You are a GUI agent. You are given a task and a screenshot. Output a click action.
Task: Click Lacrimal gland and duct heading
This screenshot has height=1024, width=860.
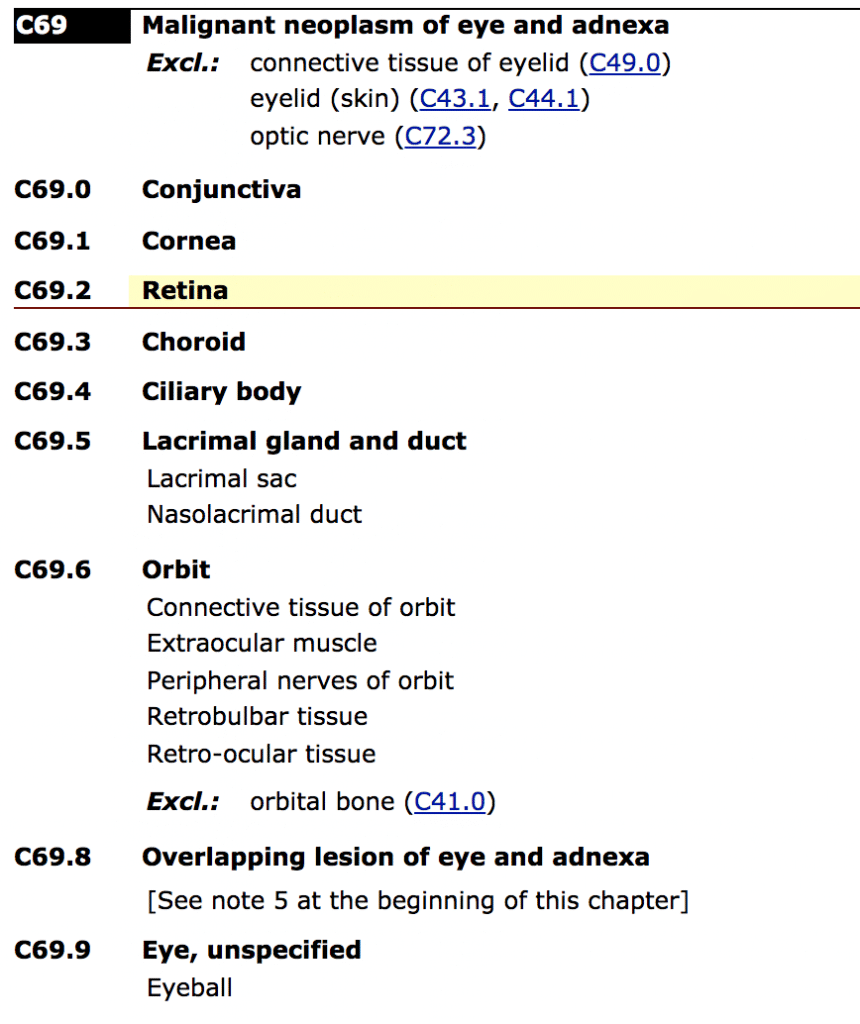coord(304,441)
